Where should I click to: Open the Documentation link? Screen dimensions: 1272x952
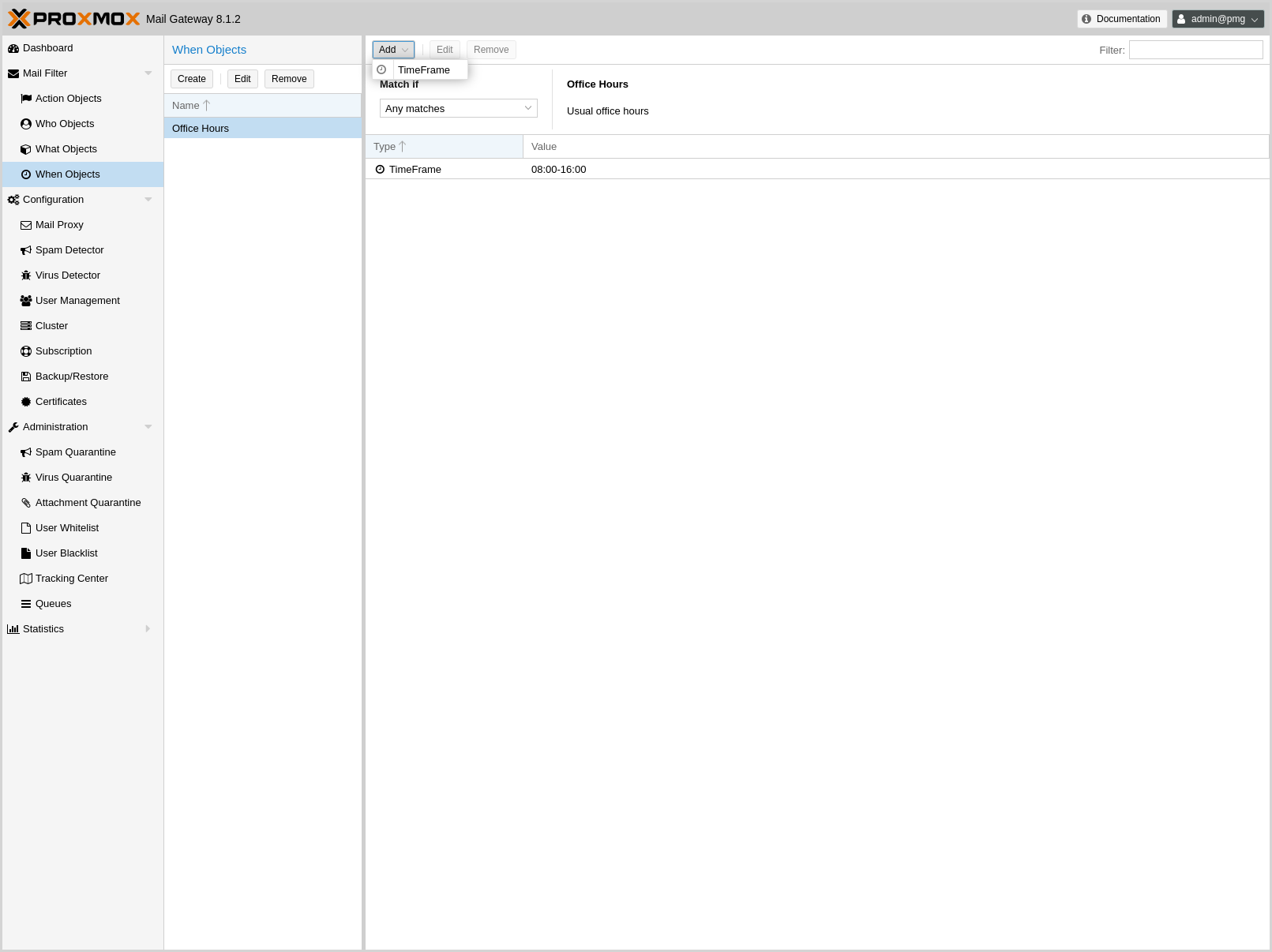(1121, 19)
